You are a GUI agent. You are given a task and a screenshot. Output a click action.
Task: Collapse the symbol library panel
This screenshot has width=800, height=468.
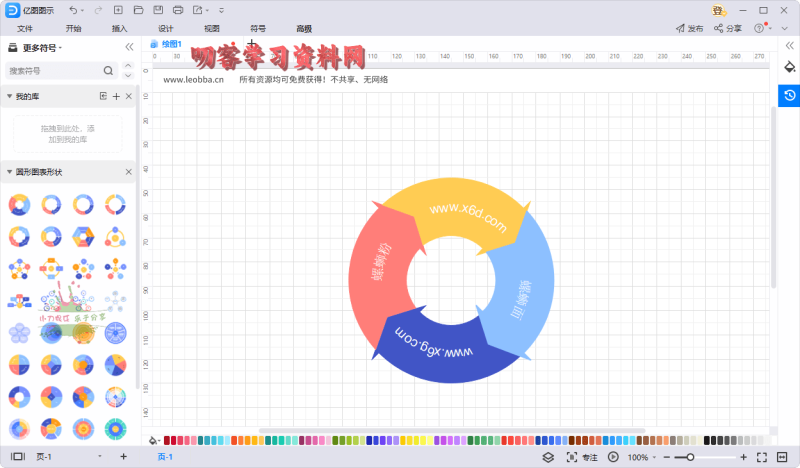pyautogui.click(x=130, y=47)
